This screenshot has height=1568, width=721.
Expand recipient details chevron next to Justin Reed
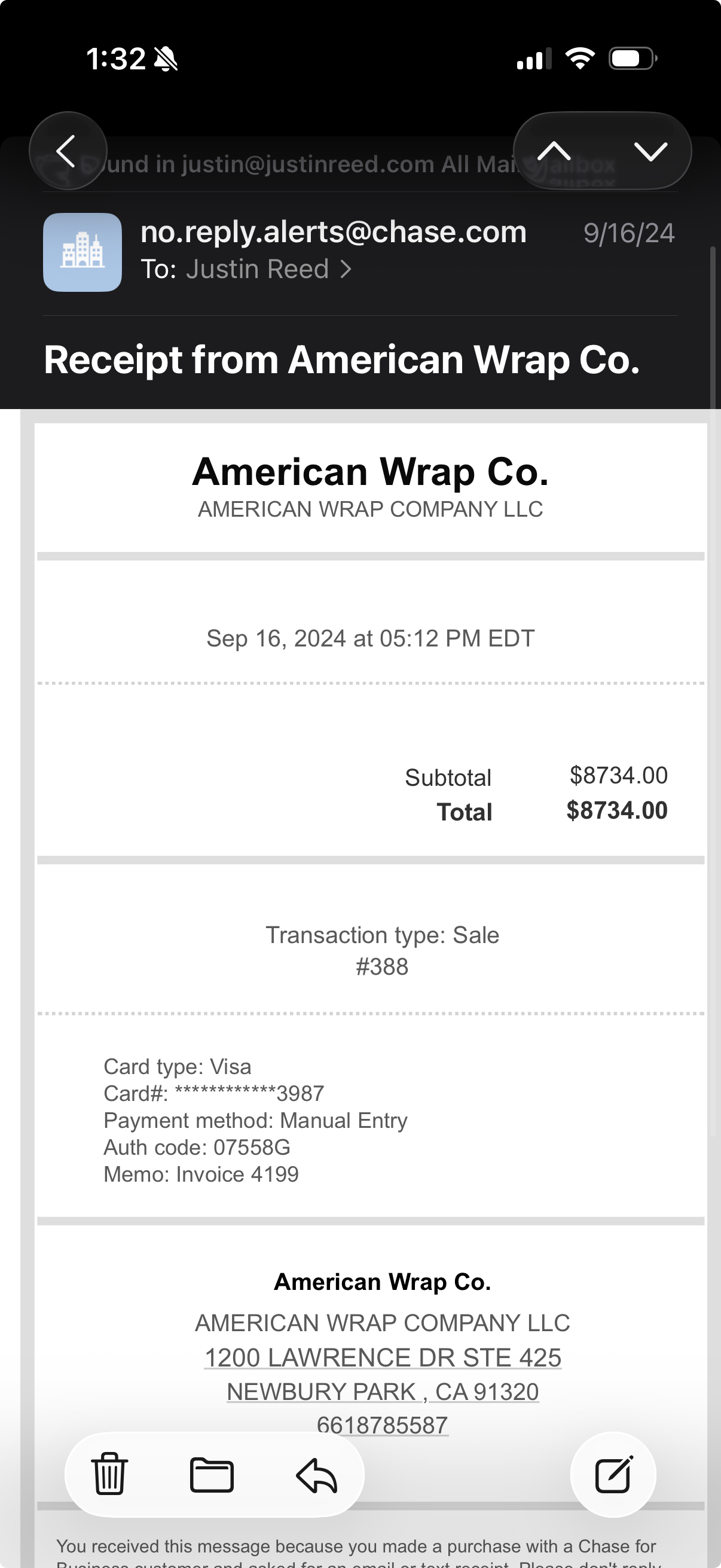coord(346,269)
